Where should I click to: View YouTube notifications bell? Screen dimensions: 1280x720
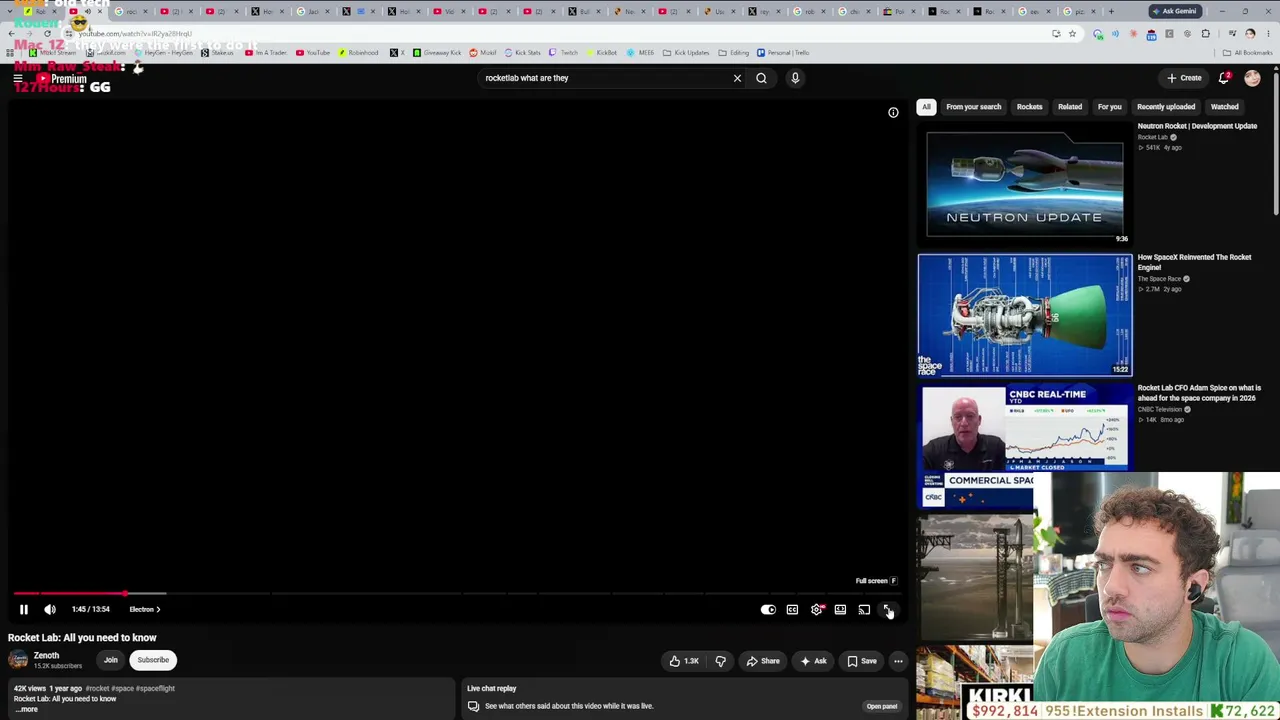[1224, 78]
